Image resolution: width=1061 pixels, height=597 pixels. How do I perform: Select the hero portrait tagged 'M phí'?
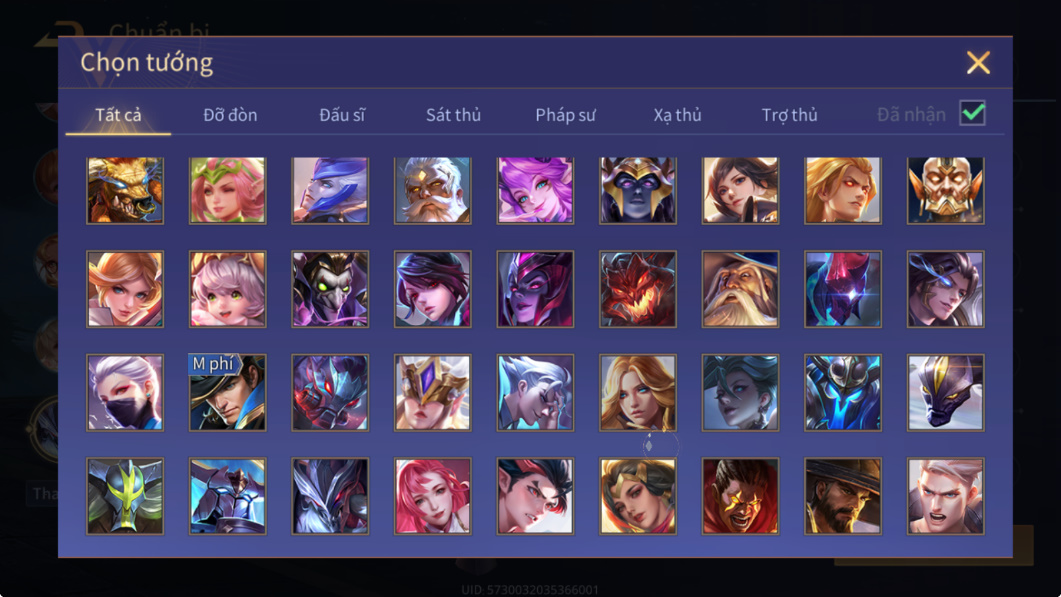coord(227,393)
